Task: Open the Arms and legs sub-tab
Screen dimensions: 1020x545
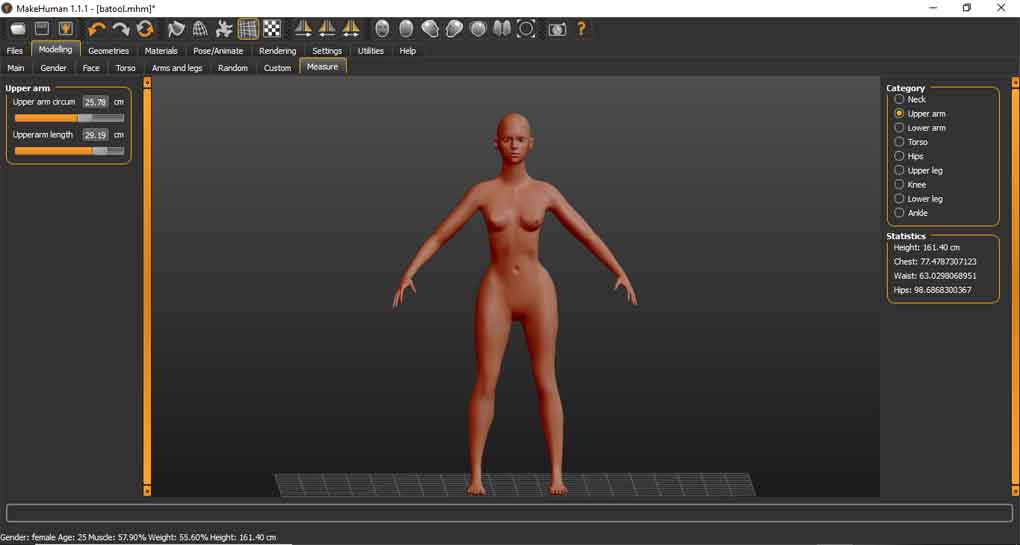Action: point(177,68)
